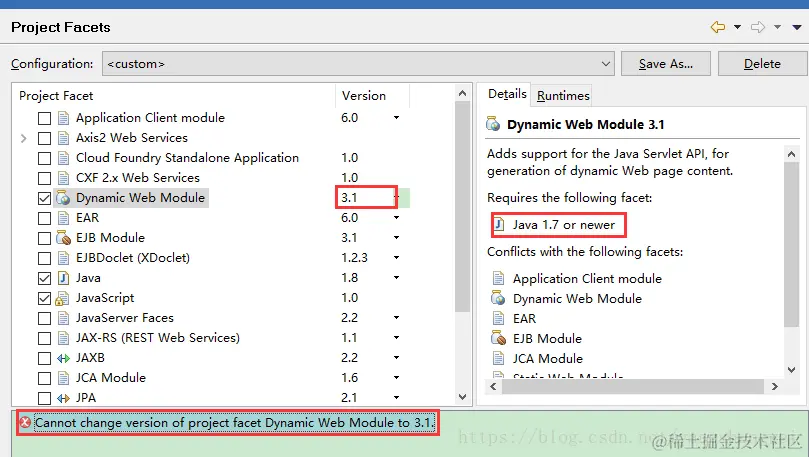The image size is (809, 457).
Task: Open Application Client module version dropdown
Action: click(396, 118)
